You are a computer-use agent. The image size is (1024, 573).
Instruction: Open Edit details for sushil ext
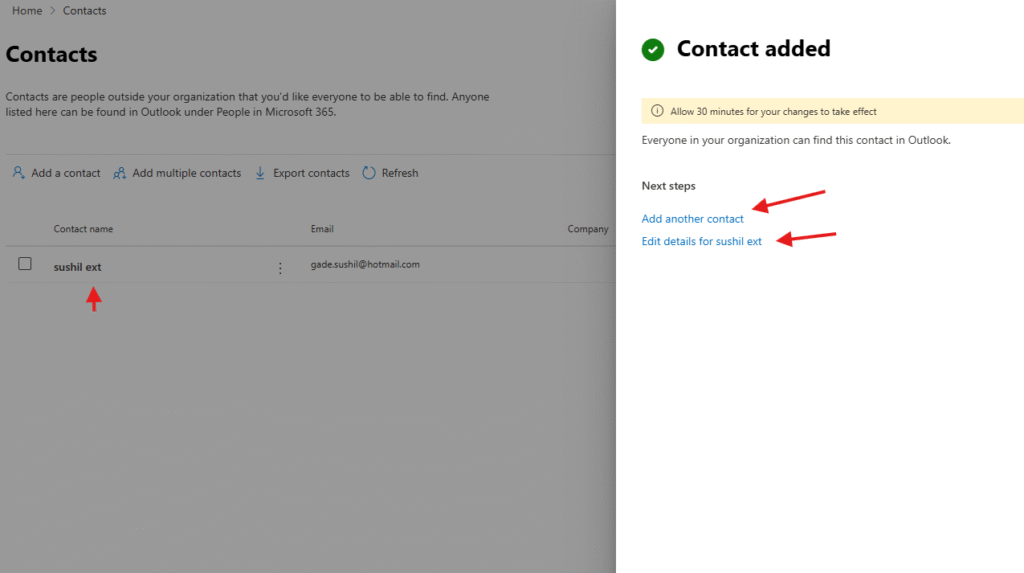tap(701, 241)
